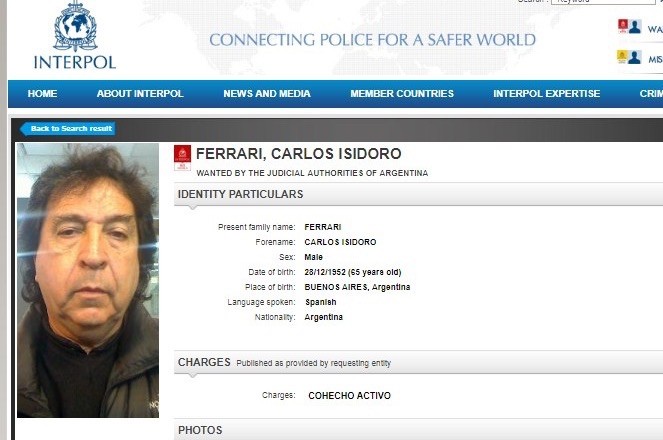This screenshot has width=663, height=440.
Task: Select the INTERPOL EXPERTISE menu item
Action: tap(546, 93)
